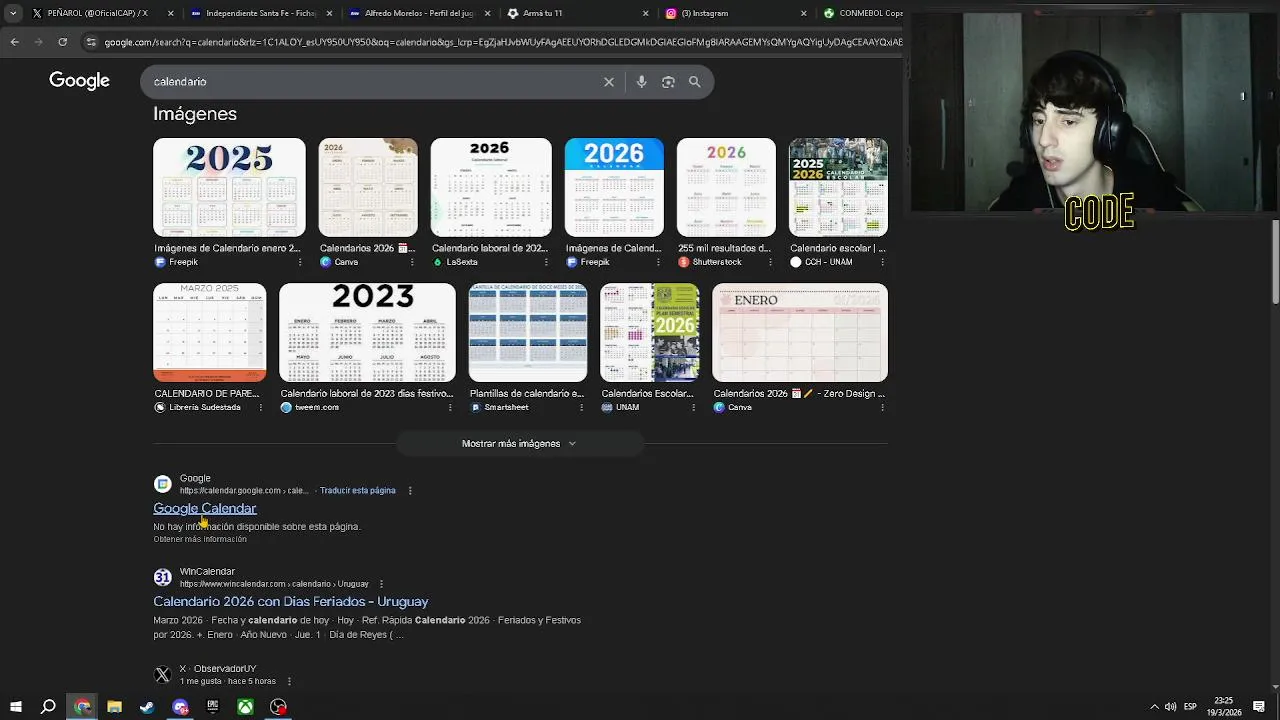The image size is (1280, 720).
Task: Open the blue 2026 Freepik calendar thumbnail
Action: [614, 187]
